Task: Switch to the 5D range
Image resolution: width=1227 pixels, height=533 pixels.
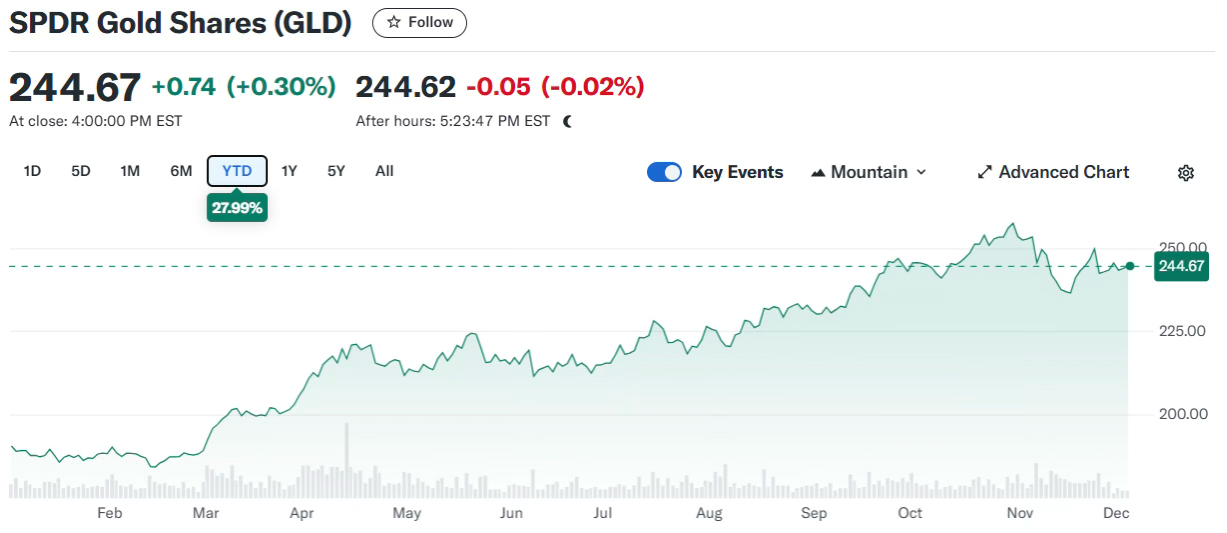Action: click(x=81, y=171)
